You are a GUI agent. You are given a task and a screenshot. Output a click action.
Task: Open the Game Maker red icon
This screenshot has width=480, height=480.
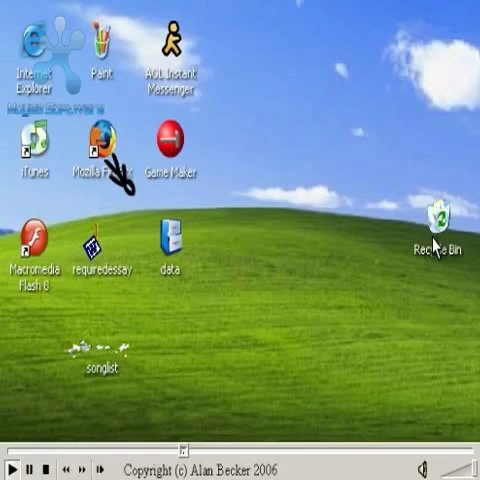[x=170, y=138]
